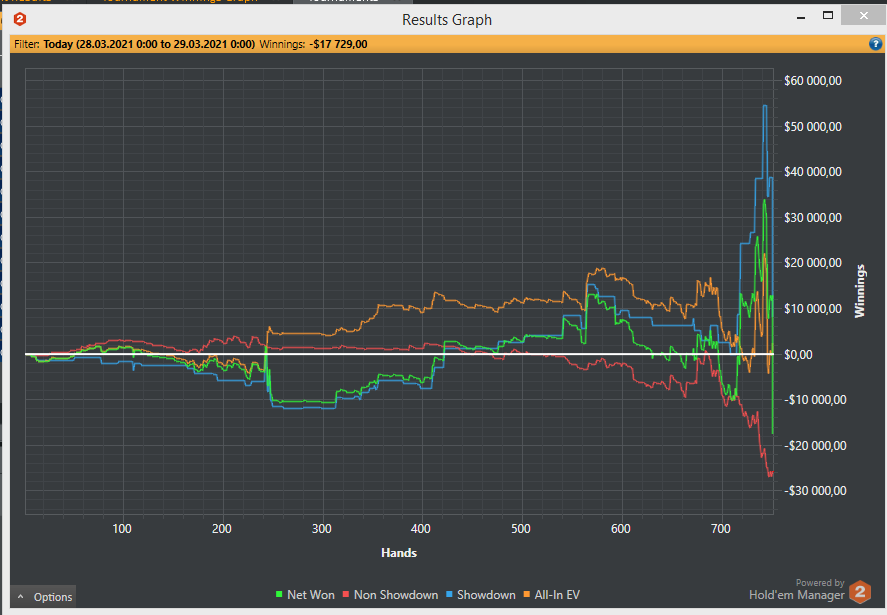Toggle the Net Won legend label
Viewport: 887px width, 615px height.
[311, 595]
